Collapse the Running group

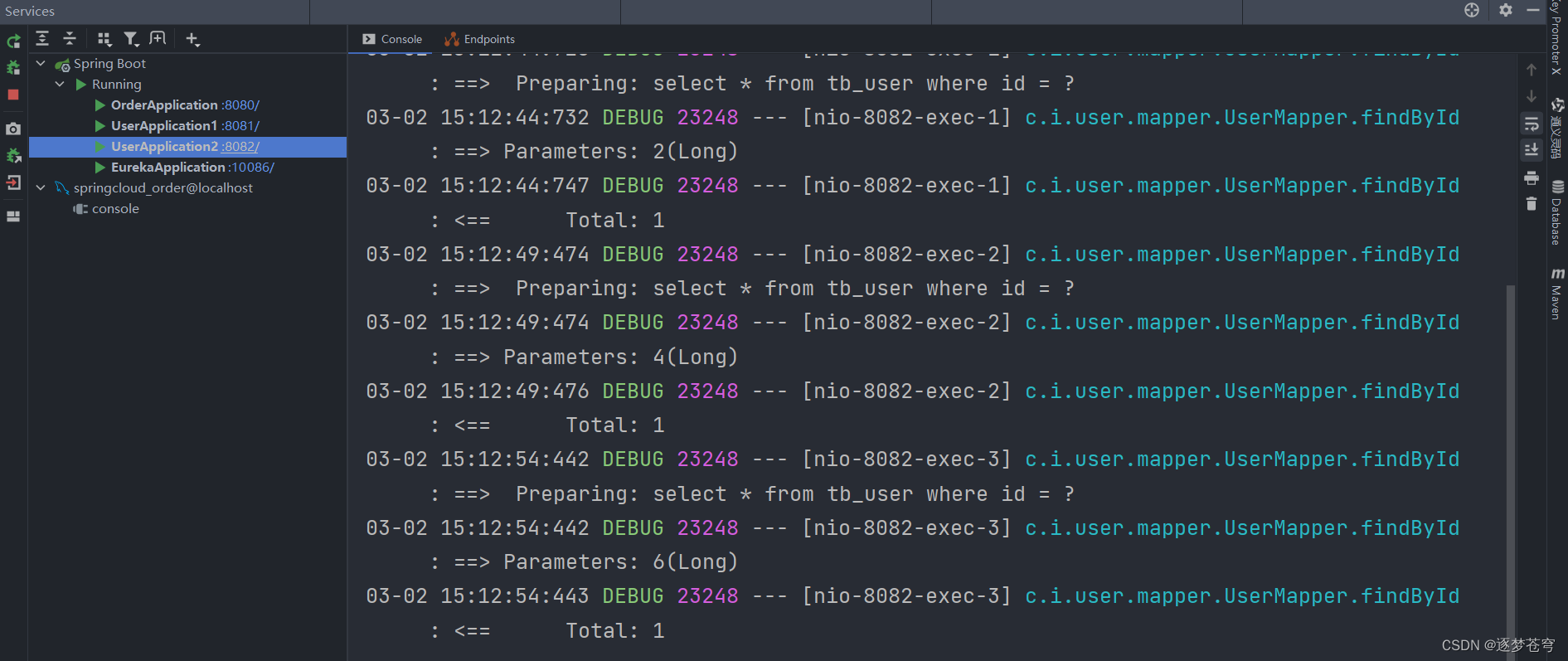60,84
